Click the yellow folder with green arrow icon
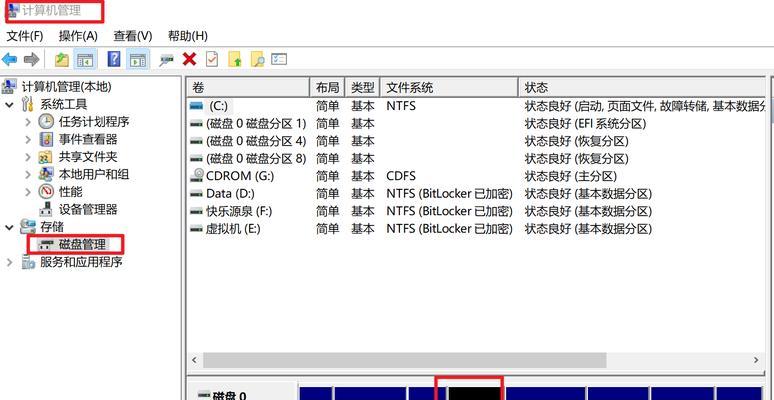This screenshot has height=400, width=774. coord(235,60)
